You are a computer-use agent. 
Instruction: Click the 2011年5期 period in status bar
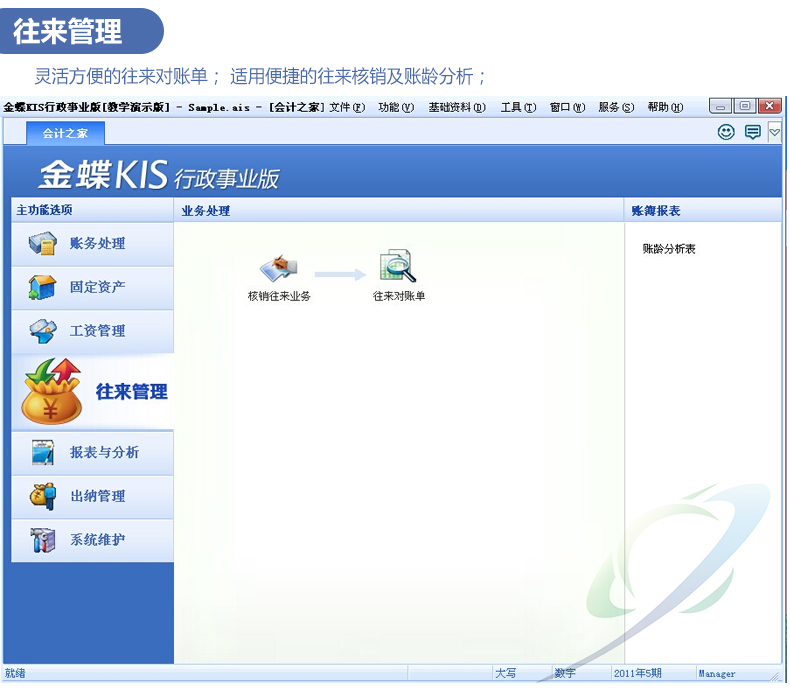click(638, 674)
